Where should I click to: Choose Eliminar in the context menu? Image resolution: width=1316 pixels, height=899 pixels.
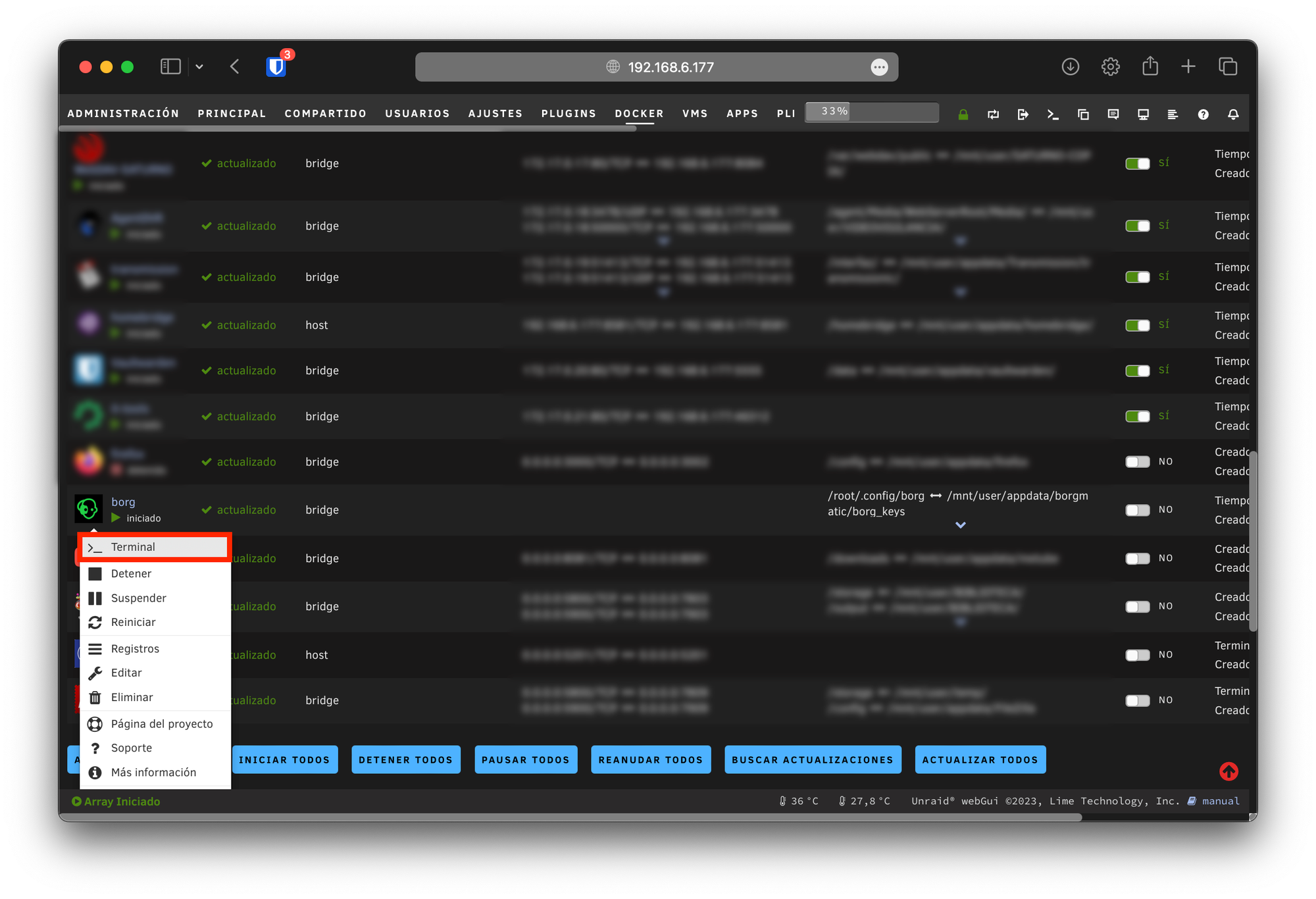[155, 697]
